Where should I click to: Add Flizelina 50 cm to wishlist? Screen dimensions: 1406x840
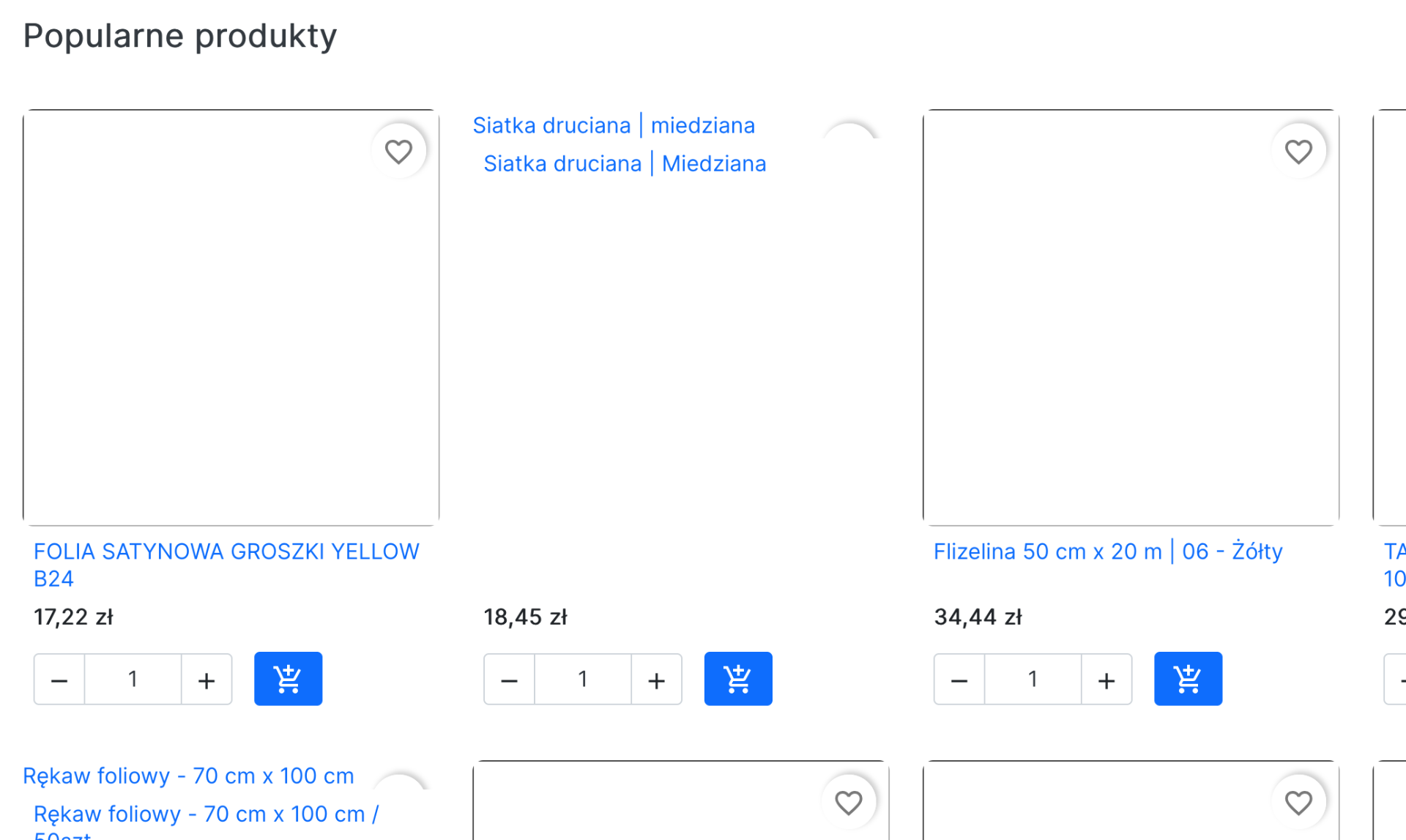tap(1298, 152)
